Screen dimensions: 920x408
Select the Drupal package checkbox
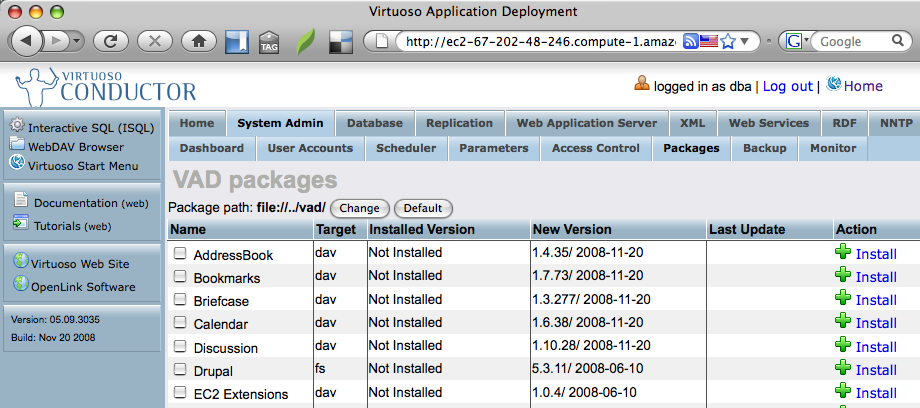click(x=180, y=369)
